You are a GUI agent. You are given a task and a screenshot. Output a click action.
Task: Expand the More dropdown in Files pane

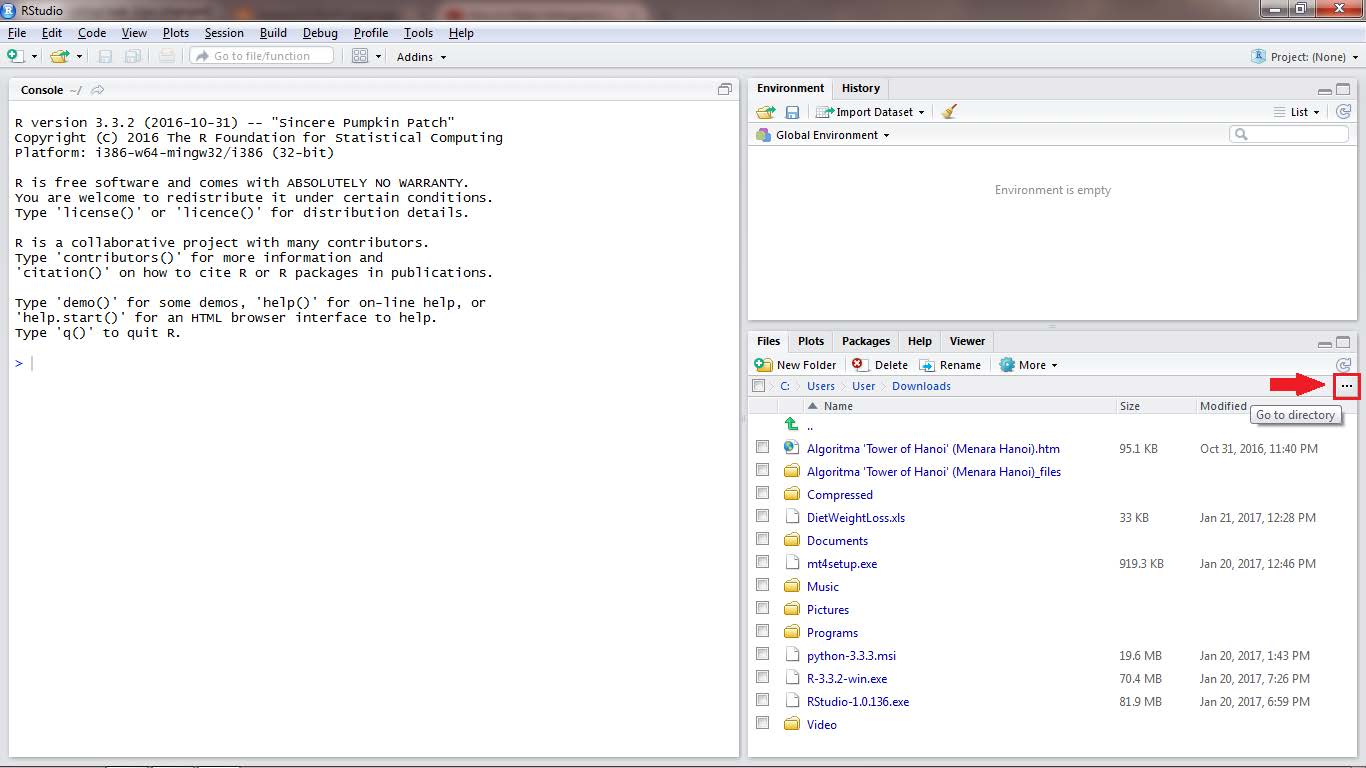click(1028, 365)
